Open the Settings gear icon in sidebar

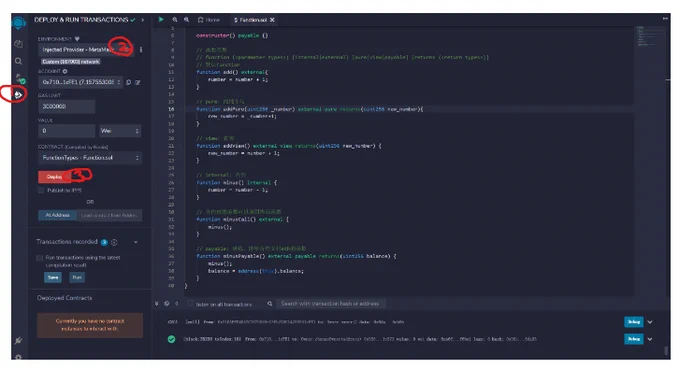click(18, 356)
